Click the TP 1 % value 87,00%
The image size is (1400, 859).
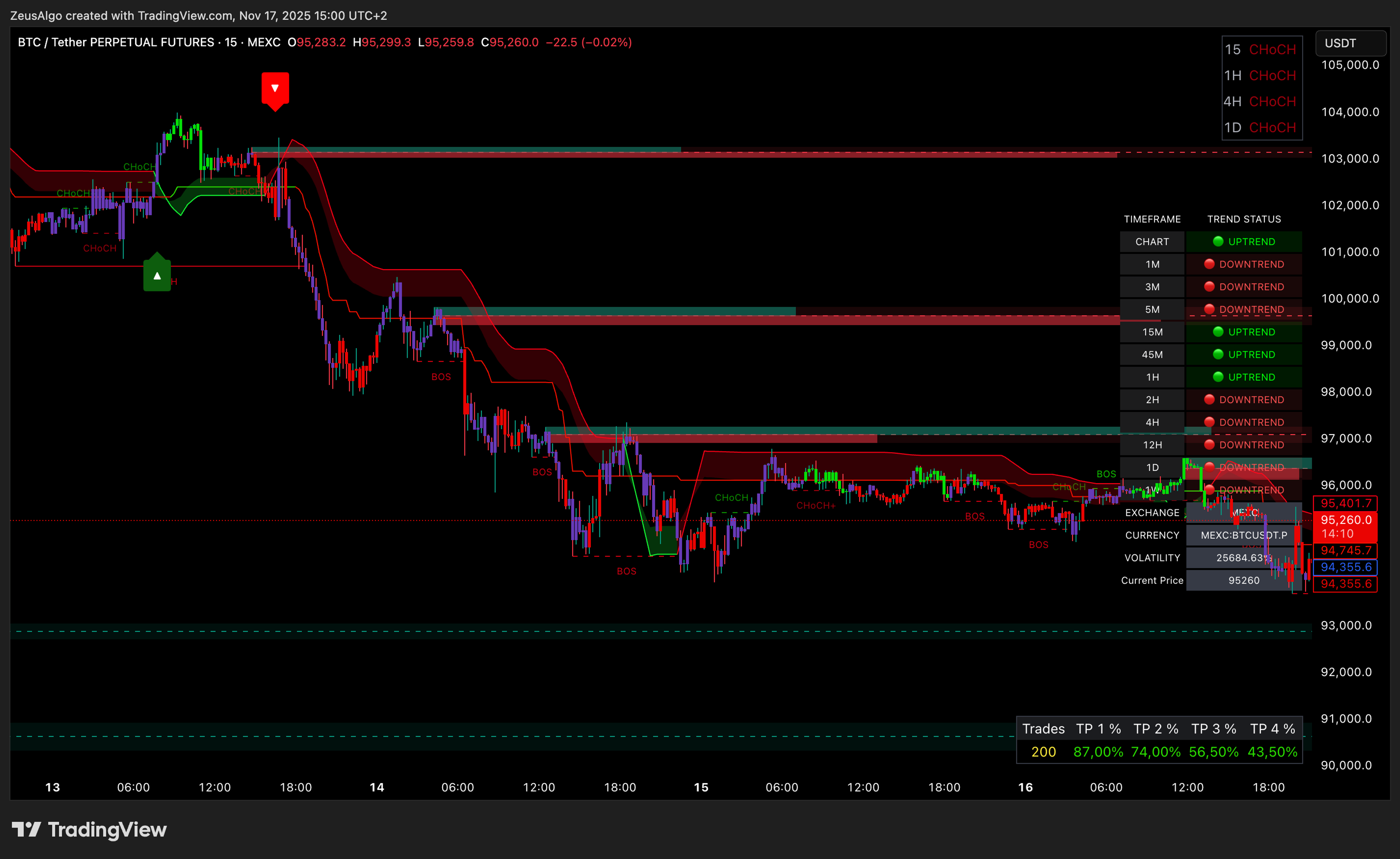pyautogui.click(x=1098, y=751)
